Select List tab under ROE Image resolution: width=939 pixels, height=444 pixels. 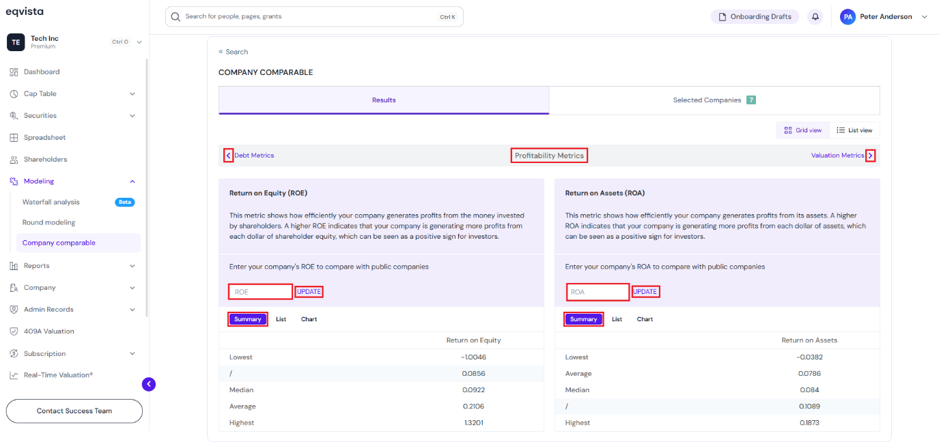(281, 319)
